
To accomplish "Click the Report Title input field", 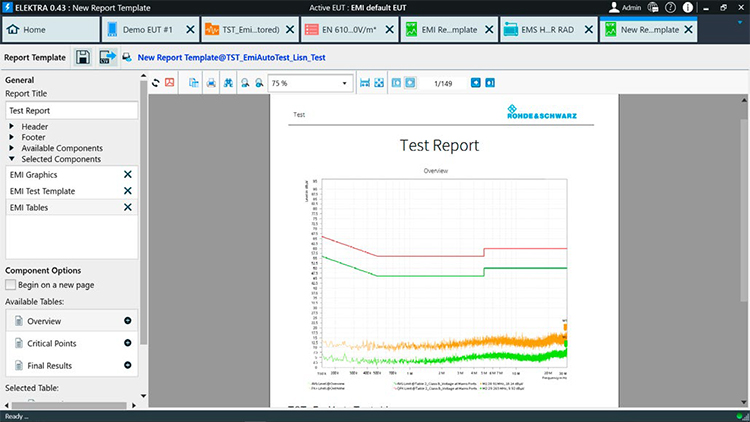I will click(x=70, y=111).
